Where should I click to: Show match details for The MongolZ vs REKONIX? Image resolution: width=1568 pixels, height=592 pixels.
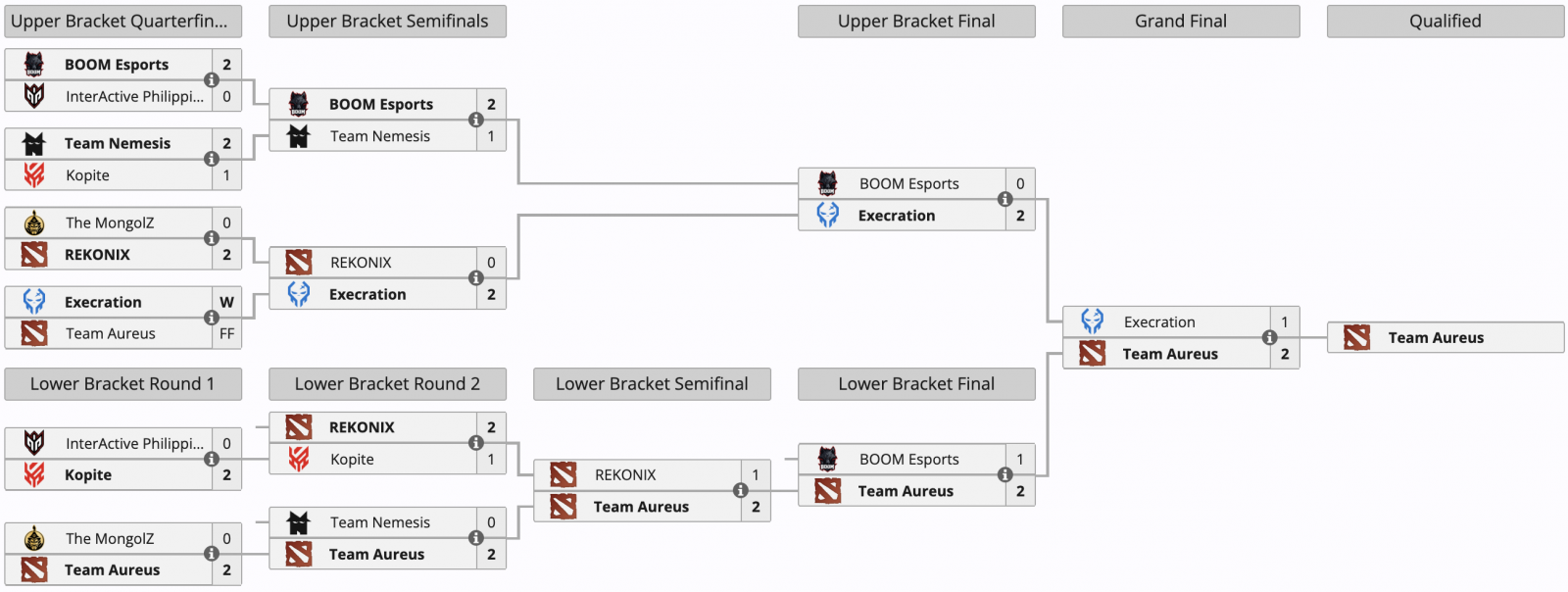point(212,238)
